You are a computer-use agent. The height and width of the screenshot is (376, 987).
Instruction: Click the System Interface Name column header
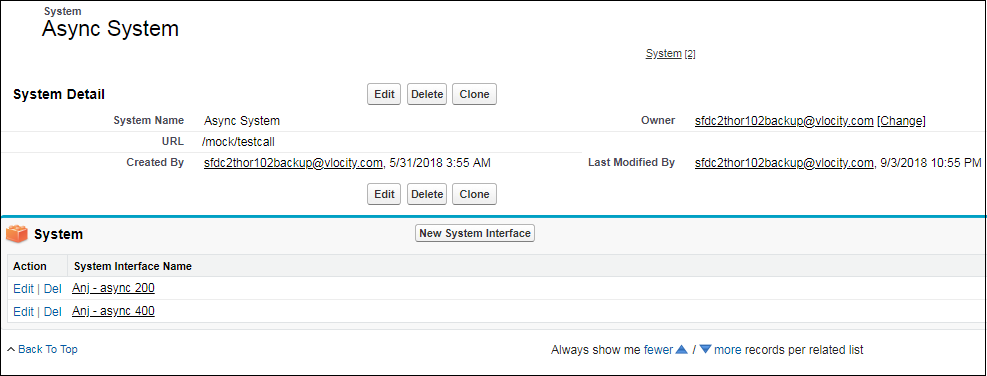133,266
